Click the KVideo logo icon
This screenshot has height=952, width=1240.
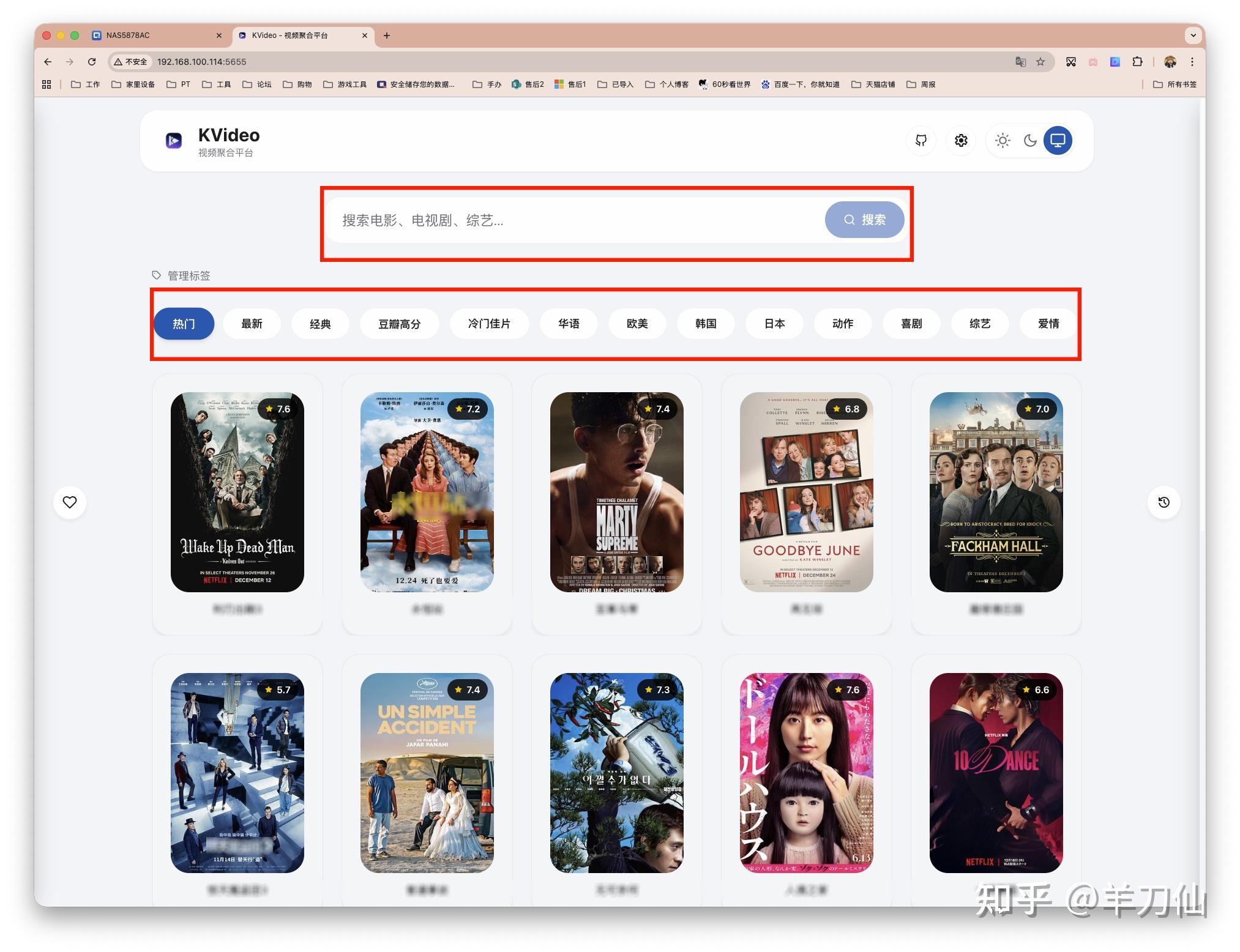pos(173,140)
